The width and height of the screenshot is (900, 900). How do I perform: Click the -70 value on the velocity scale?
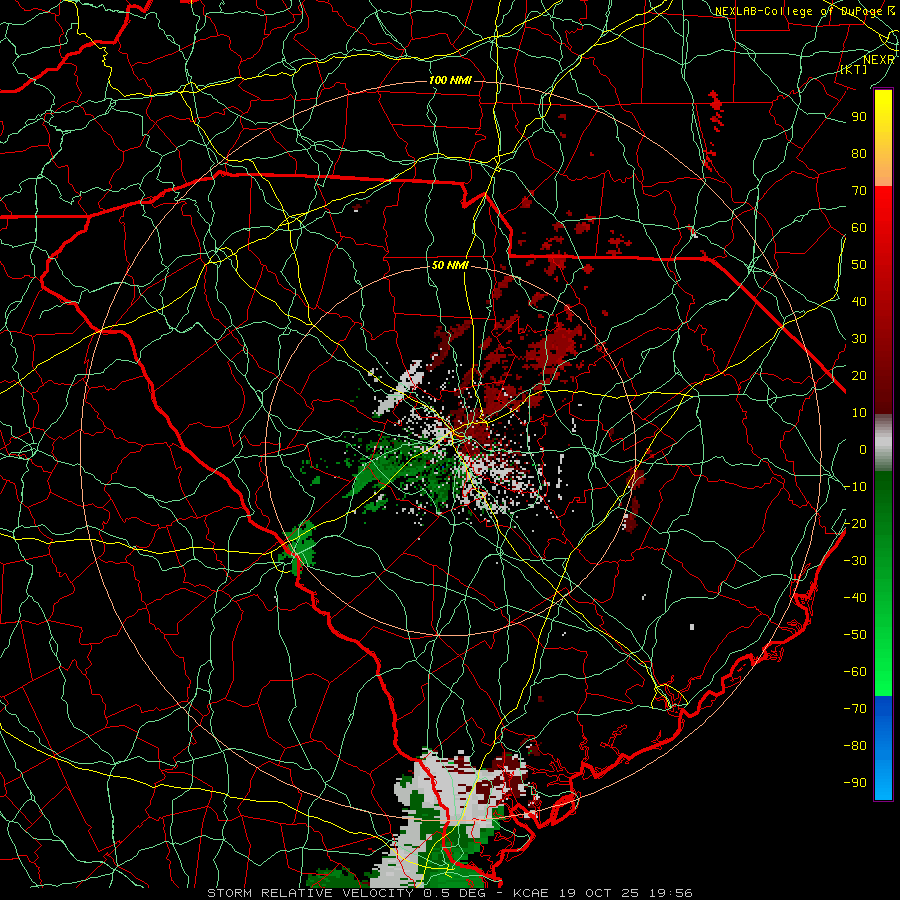(855, 708)
